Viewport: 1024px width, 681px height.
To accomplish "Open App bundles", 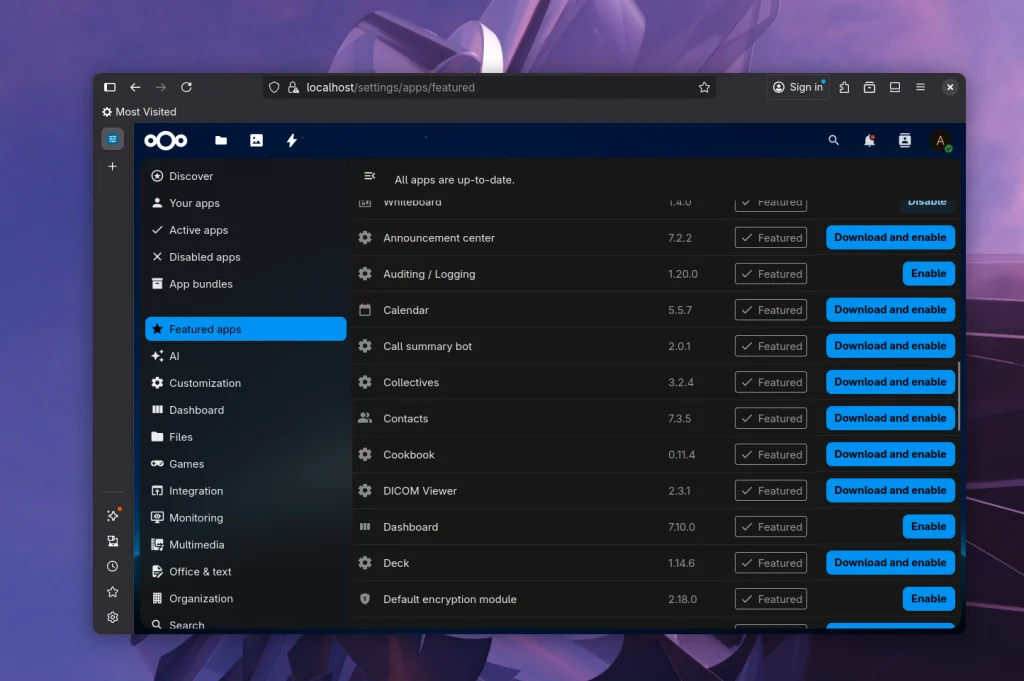I will click(x=246, y=283).
